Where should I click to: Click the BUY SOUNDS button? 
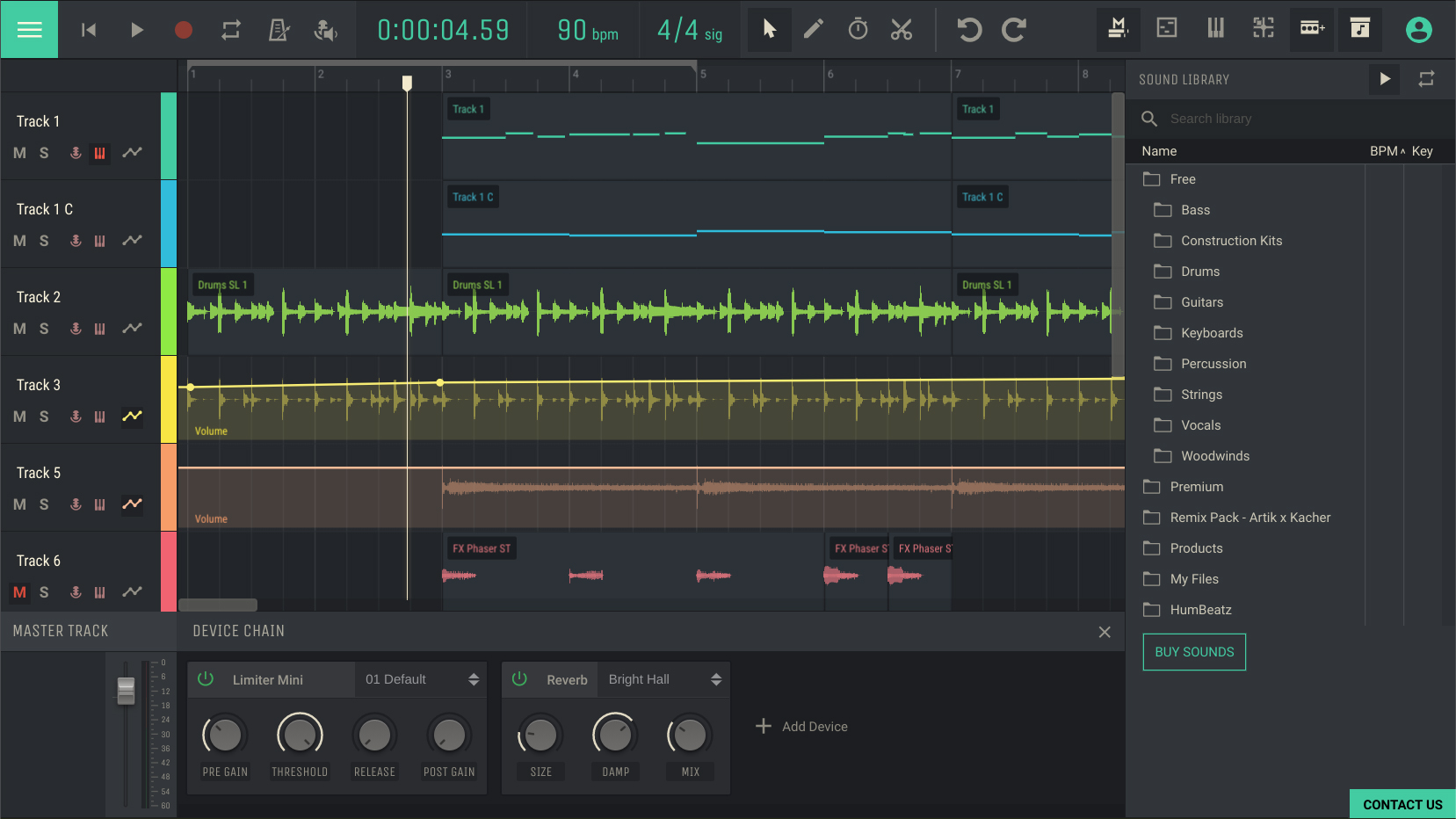[1194, 652]
